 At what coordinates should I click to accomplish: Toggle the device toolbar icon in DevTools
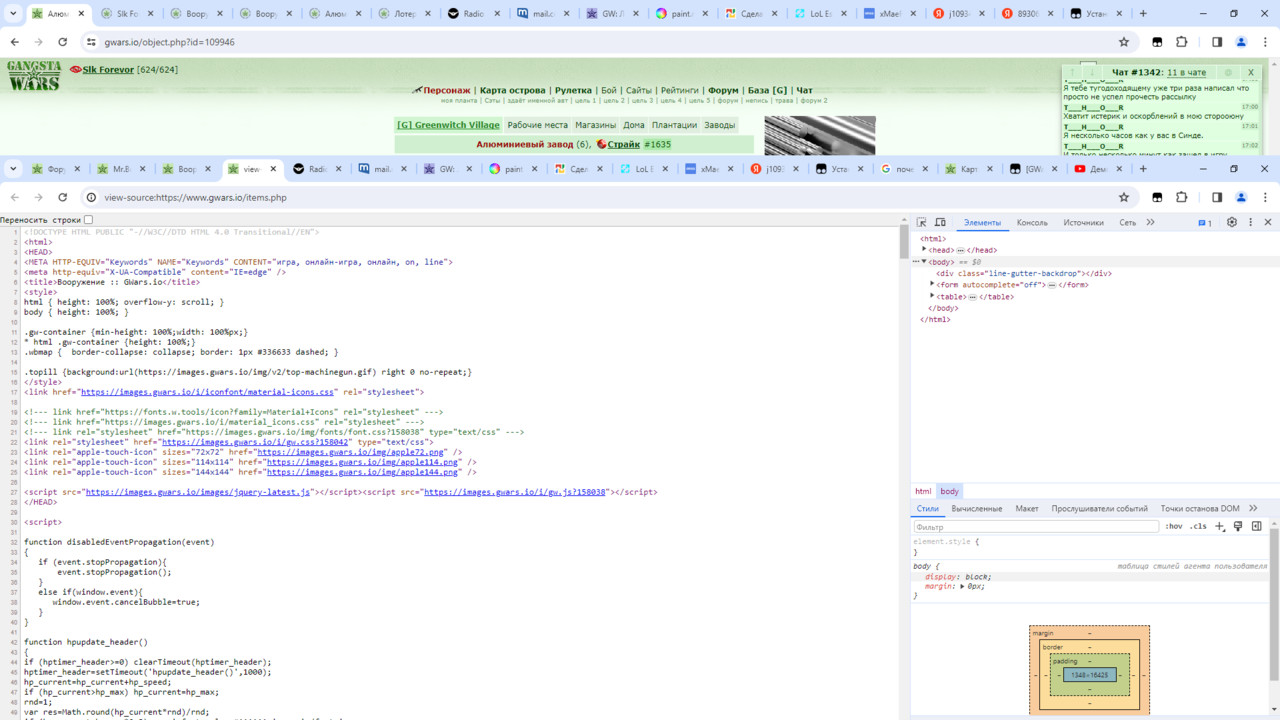[x=941, y=222]
